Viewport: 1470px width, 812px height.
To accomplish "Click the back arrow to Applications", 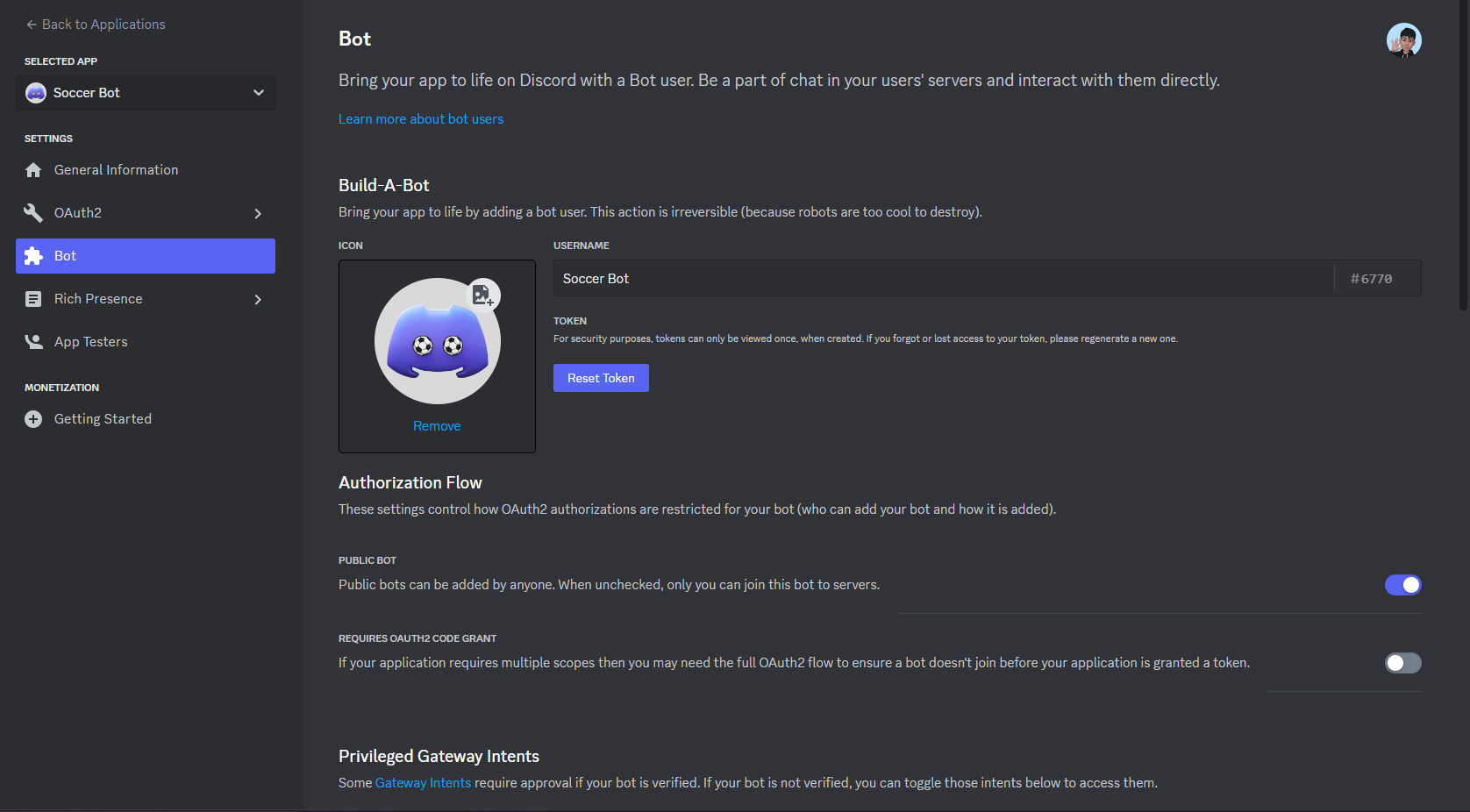I will pyautogui.click(x=32, y=25).
